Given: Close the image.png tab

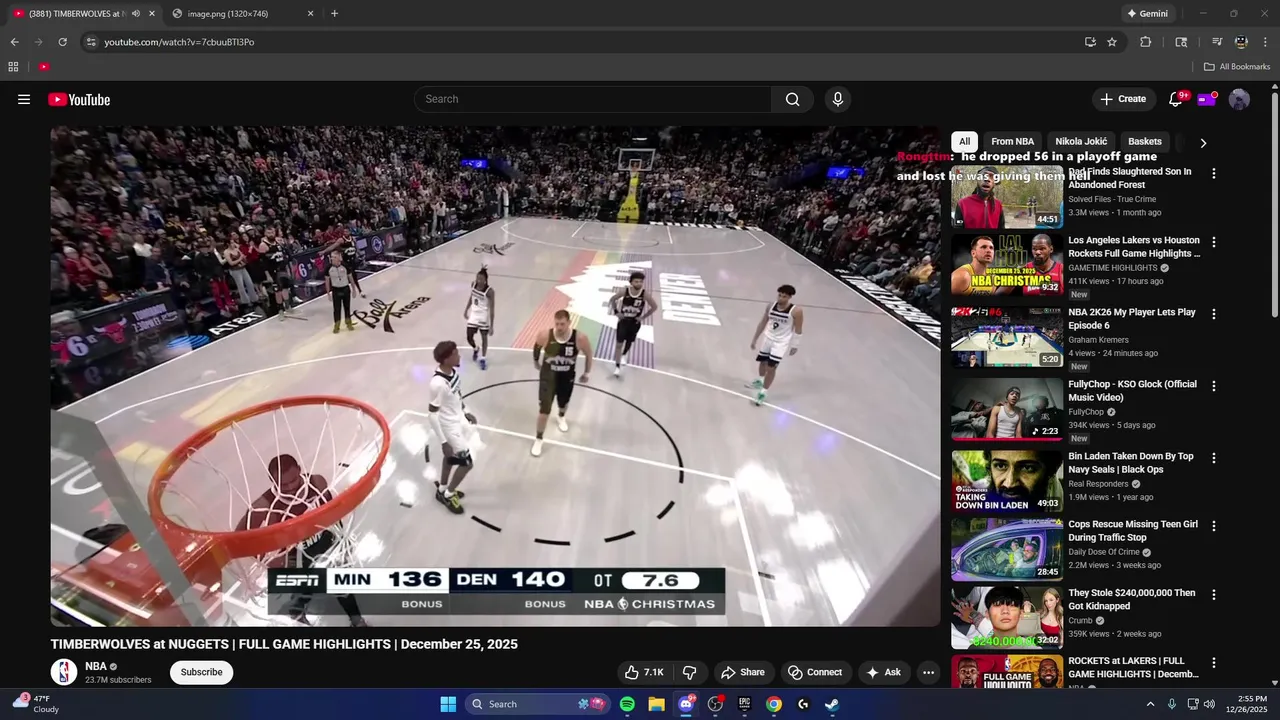Looking at the screenshot, I should [x=310, y=14].
